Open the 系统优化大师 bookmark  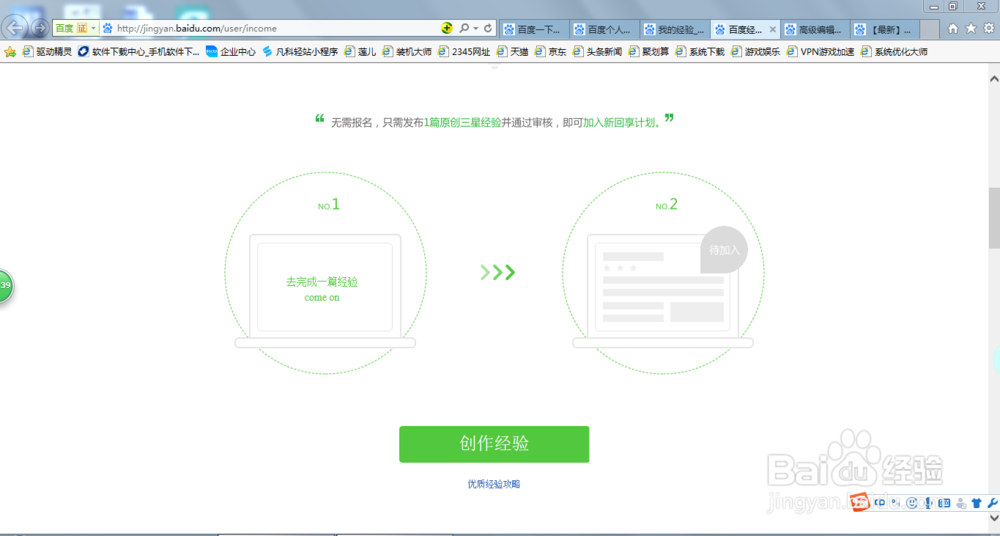tap(894, 52)
